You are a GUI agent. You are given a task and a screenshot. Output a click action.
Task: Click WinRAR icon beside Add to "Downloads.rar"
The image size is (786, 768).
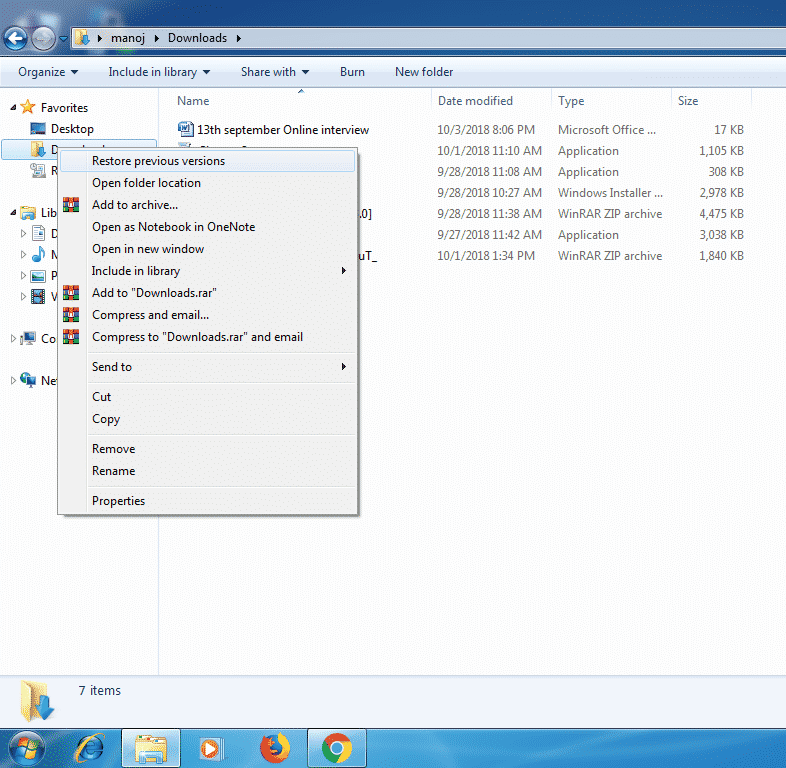point(71,293)
